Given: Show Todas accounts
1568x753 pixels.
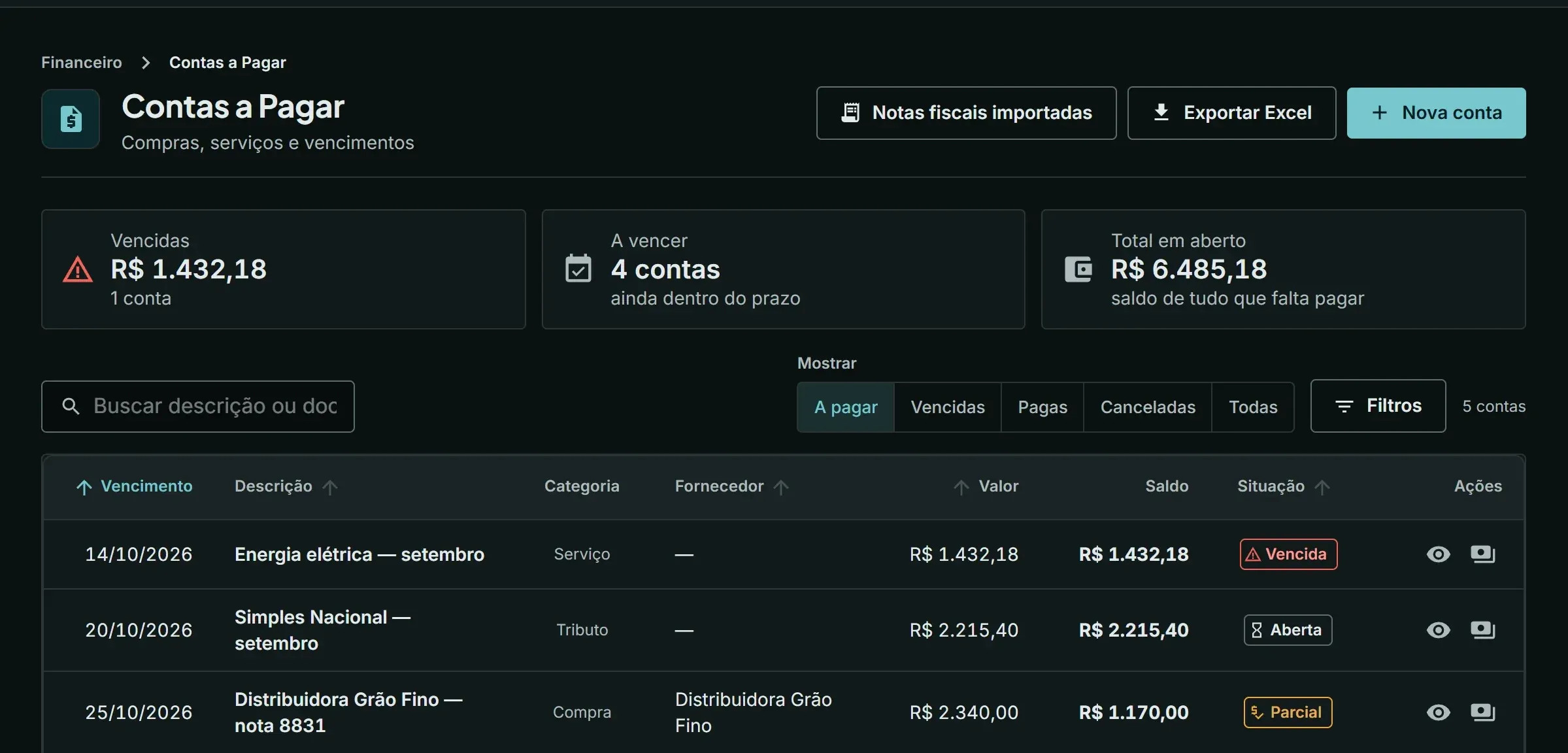Looking at the screenshot, I should click(x=1253, y=407).
